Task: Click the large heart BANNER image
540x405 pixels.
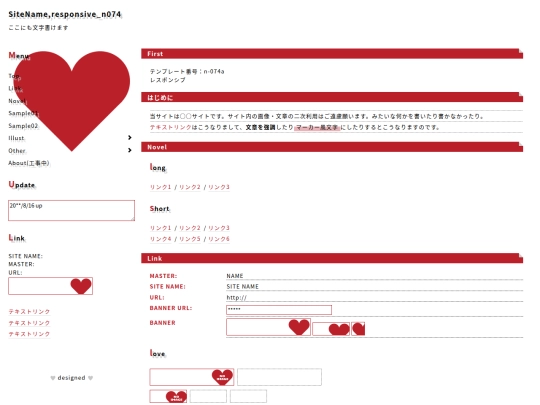Action: (268, 327)
